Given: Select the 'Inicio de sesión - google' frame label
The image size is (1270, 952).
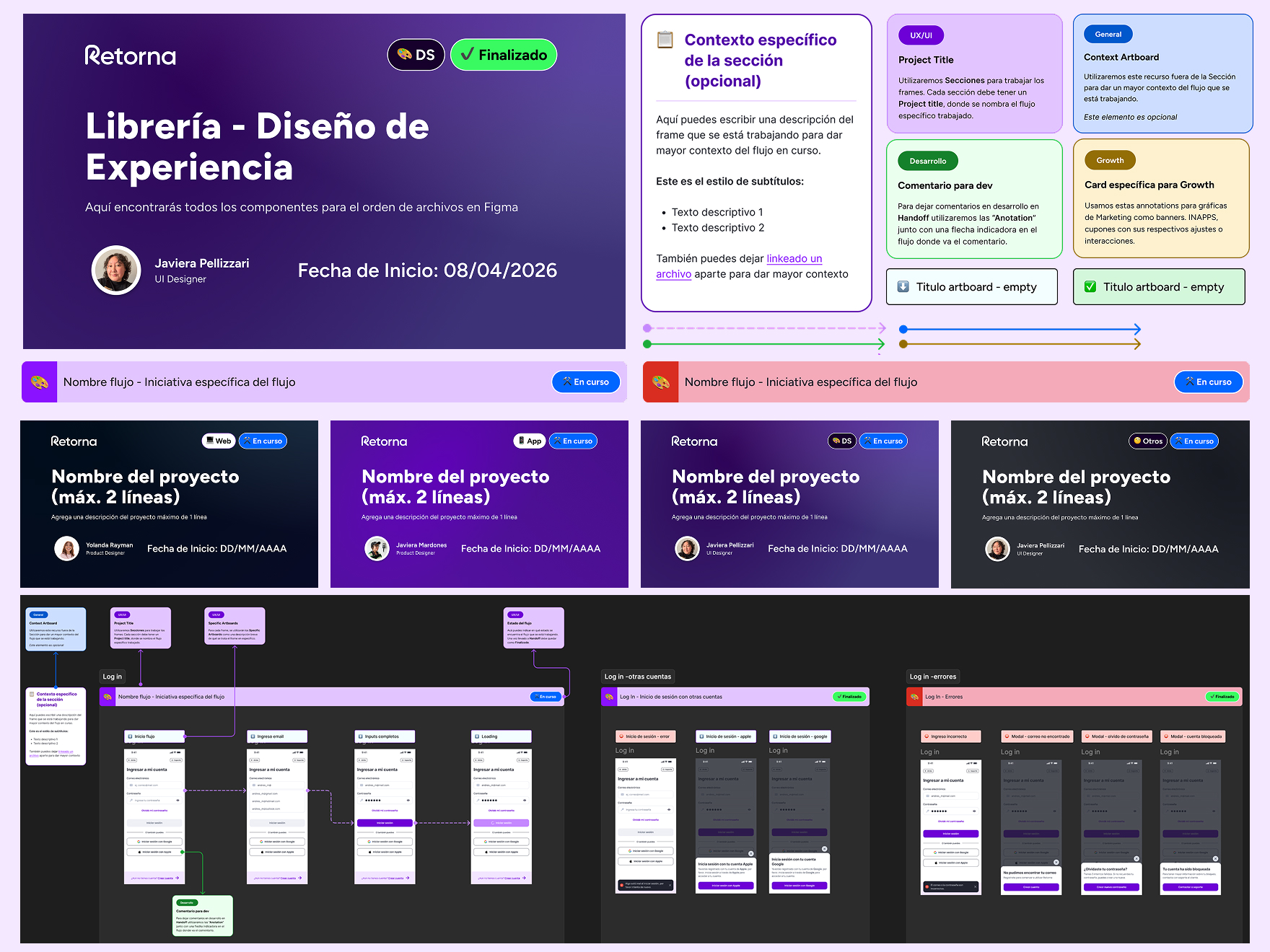Looking at the screenshot, I should [x=800, y=736].
